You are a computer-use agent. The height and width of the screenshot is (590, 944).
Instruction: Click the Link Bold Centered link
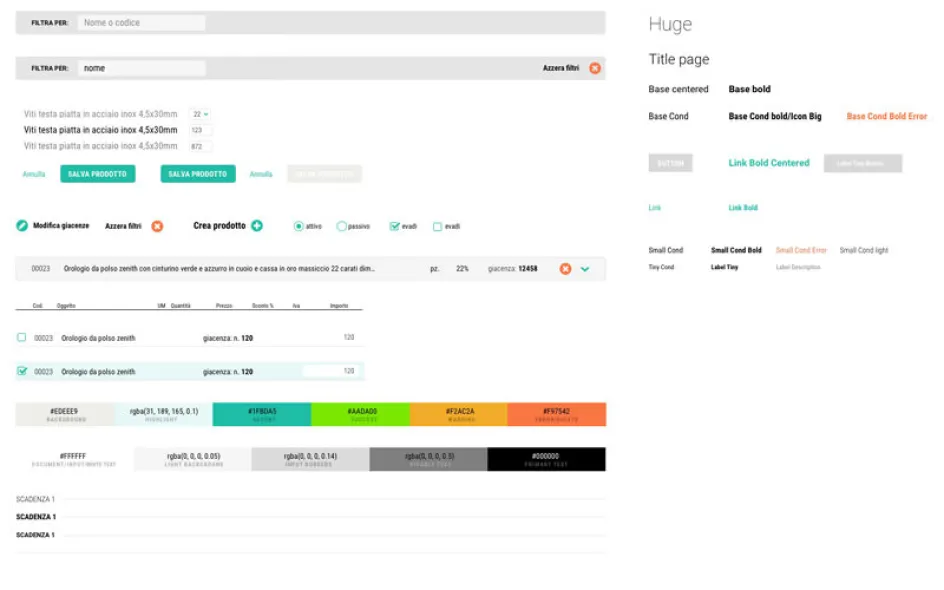tap(769, 163)
